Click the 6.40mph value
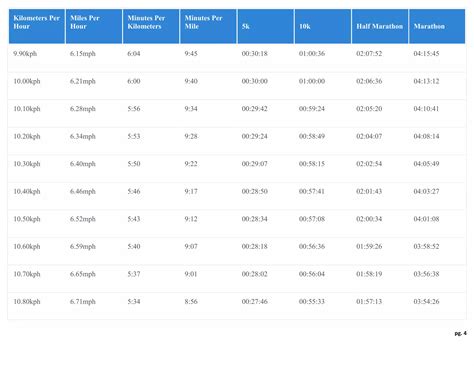 [83, 164]
